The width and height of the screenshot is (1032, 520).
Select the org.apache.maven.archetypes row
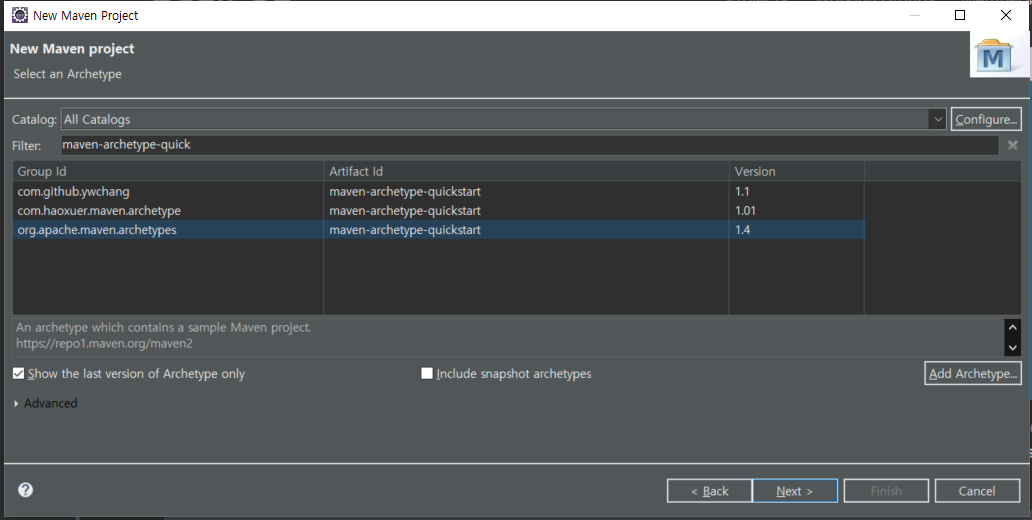[x=438, y=230]
